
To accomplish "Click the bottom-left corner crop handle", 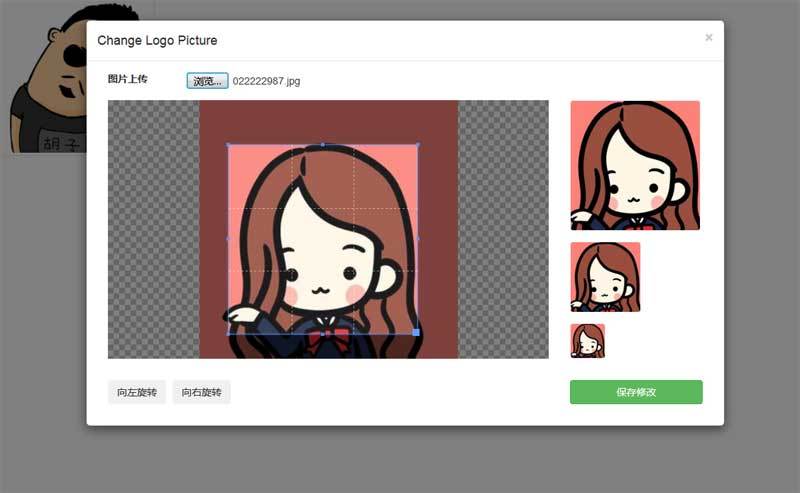I will coord(229,333).
